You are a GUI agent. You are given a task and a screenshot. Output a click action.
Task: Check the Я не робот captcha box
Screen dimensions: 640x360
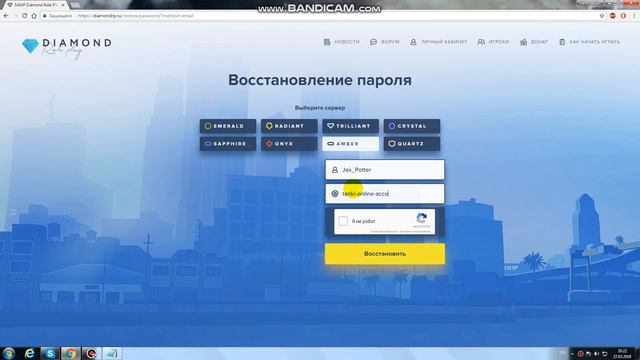click(x=343, y=221)
